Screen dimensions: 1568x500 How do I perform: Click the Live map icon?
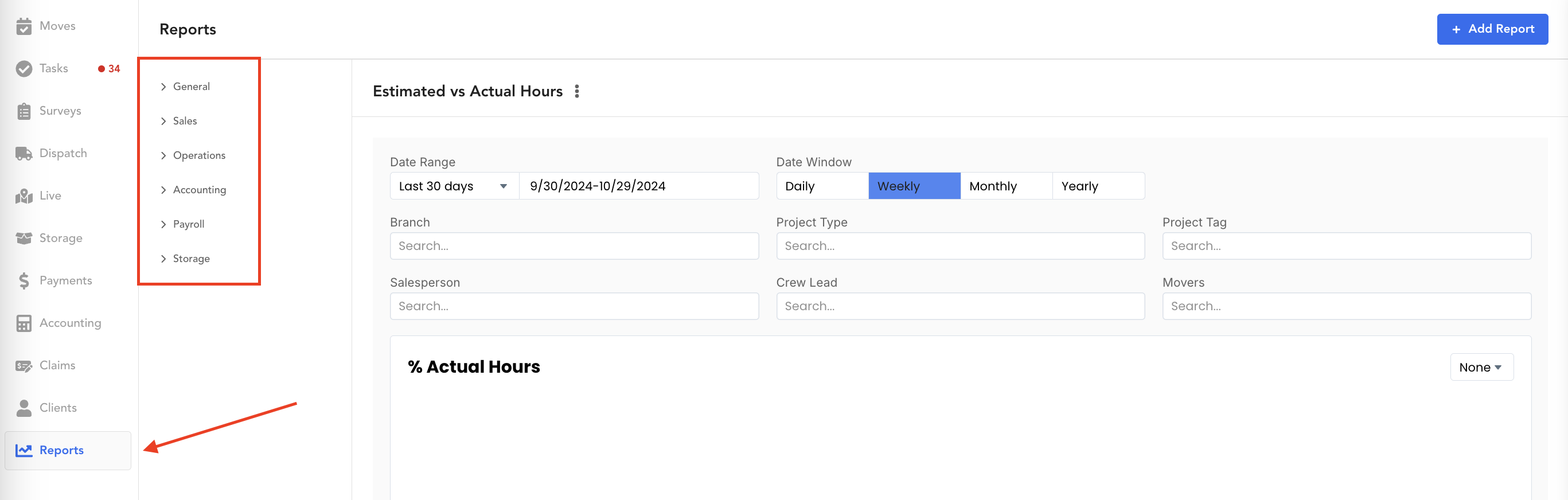point(24,196)
